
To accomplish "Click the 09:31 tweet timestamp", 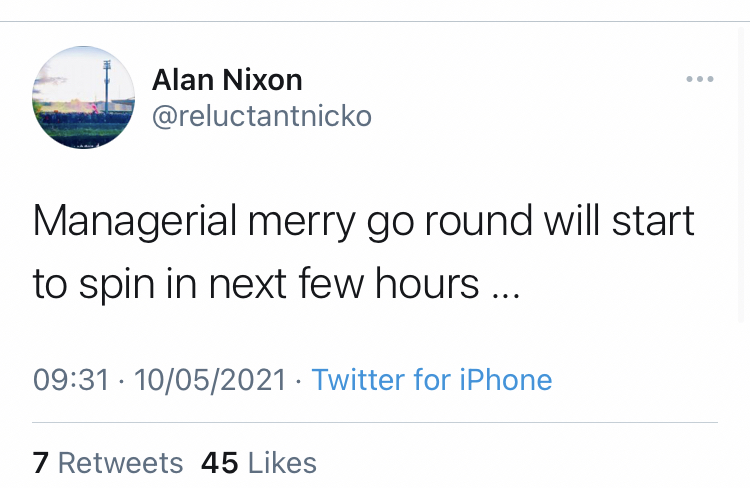I will pos(71,380).
